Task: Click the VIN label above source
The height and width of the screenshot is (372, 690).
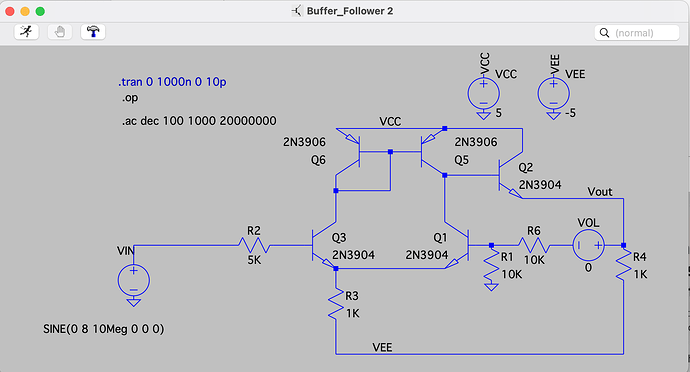Action: click(125, 251)
